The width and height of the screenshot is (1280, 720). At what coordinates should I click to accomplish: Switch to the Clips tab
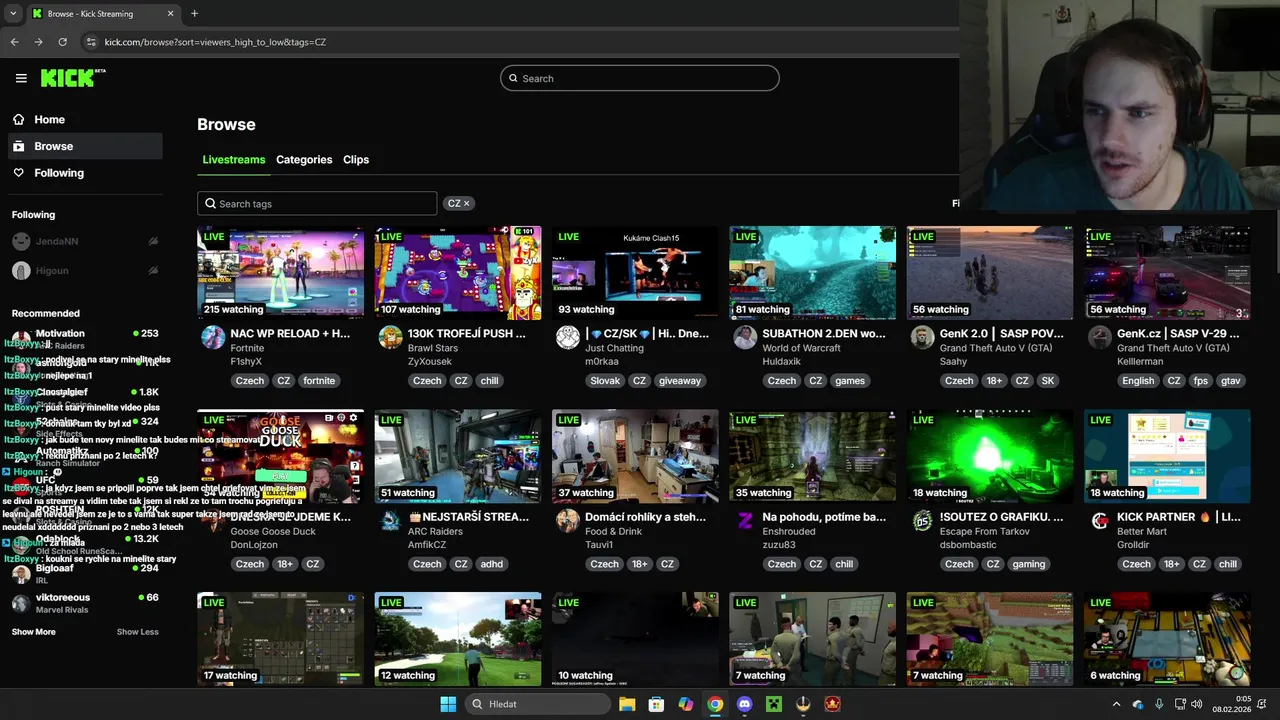[356, 160]
